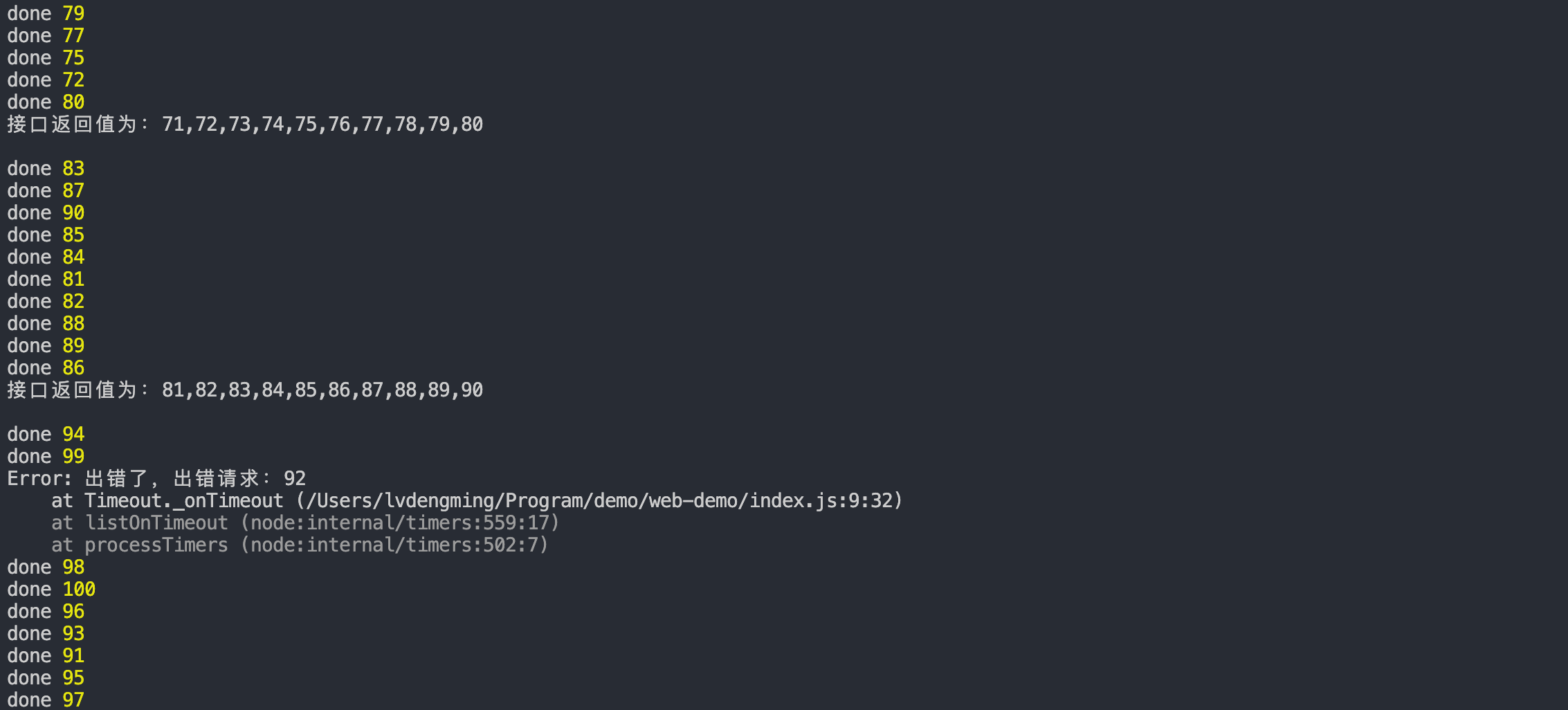Click the 'done 94' output line

coord(46,434)
